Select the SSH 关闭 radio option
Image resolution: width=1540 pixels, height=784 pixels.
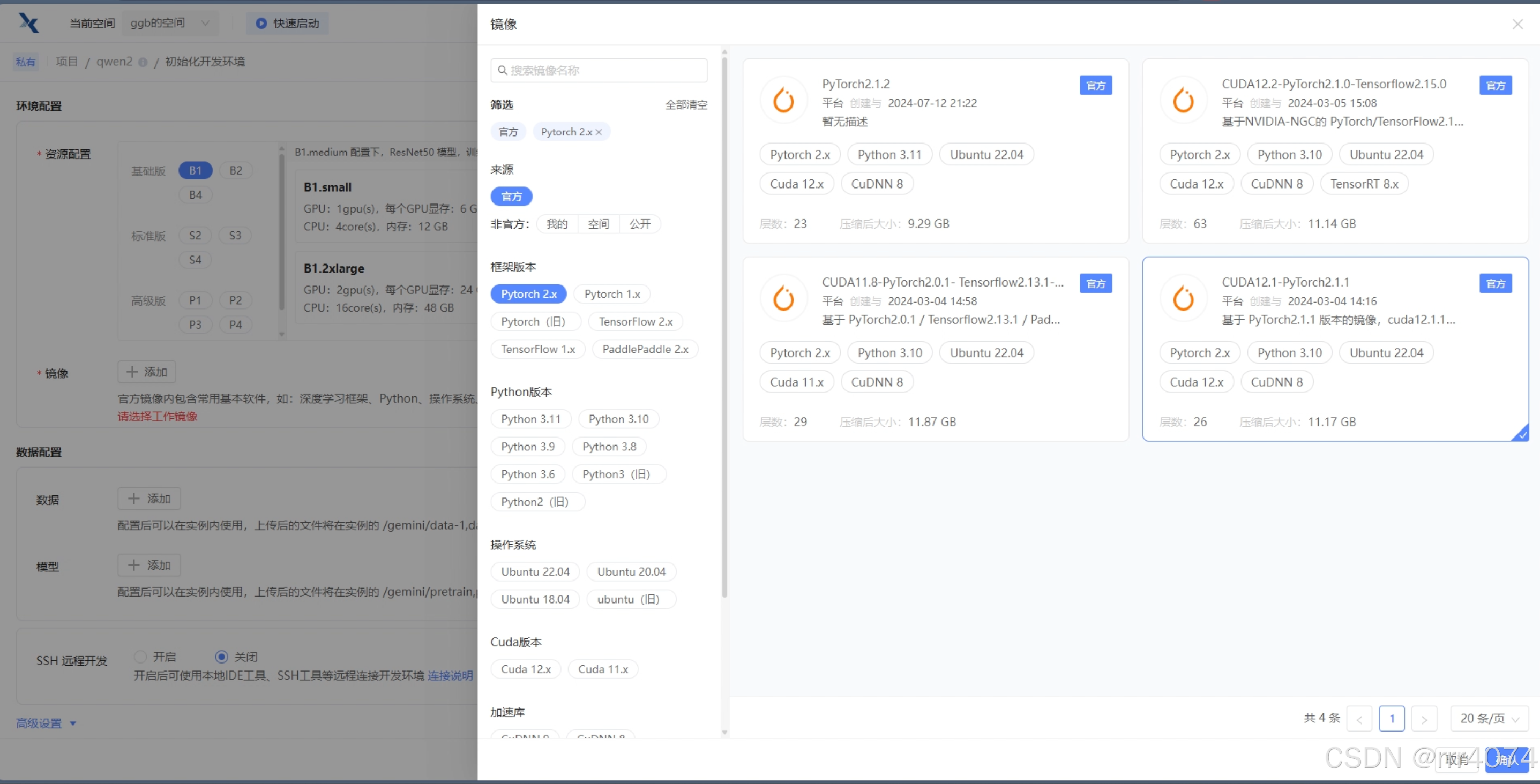[221, 657]
